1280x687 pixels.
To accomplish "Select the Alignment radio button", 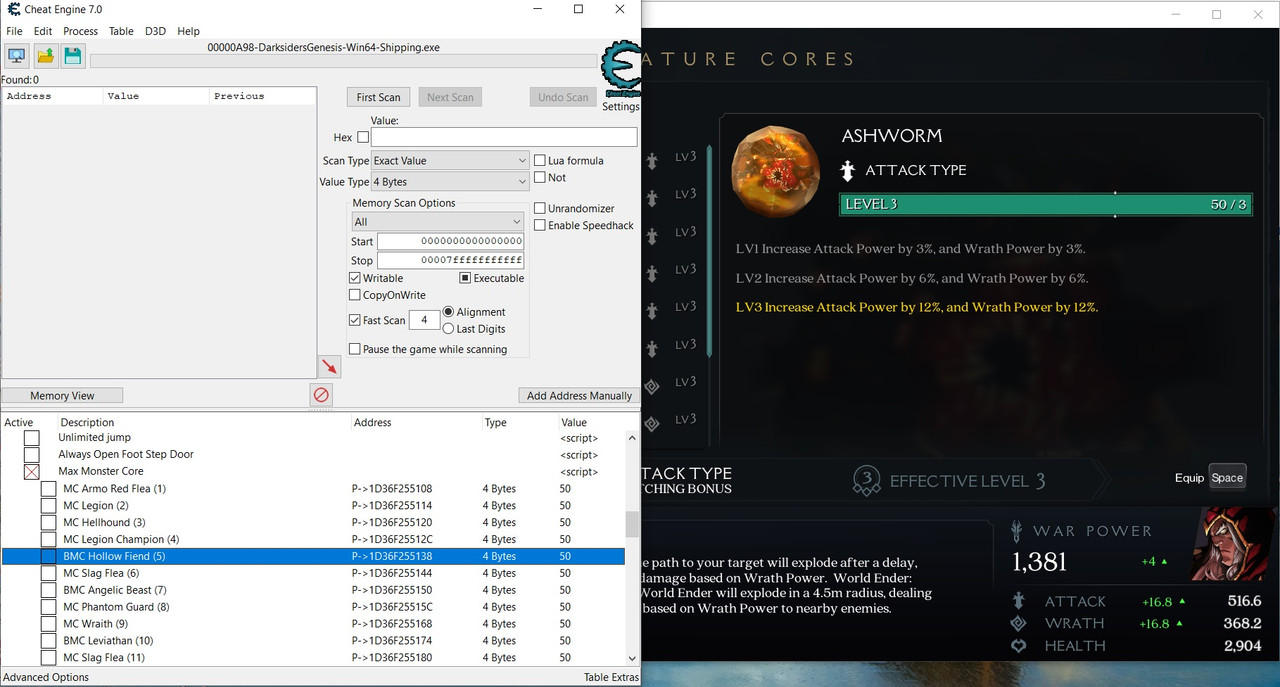I will [448, 312].
